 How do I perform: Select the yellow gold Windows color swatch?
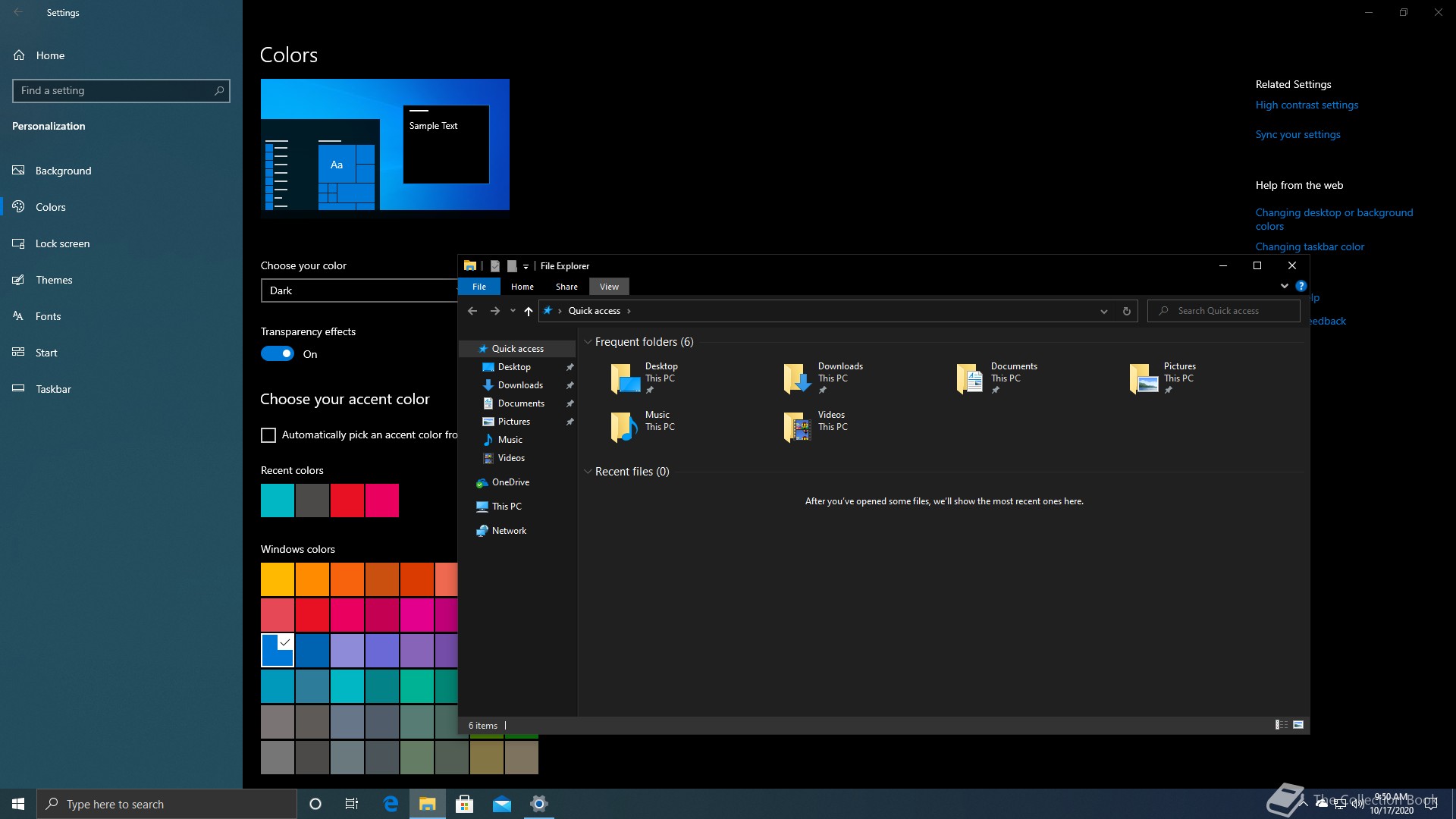tap(278, 579)
